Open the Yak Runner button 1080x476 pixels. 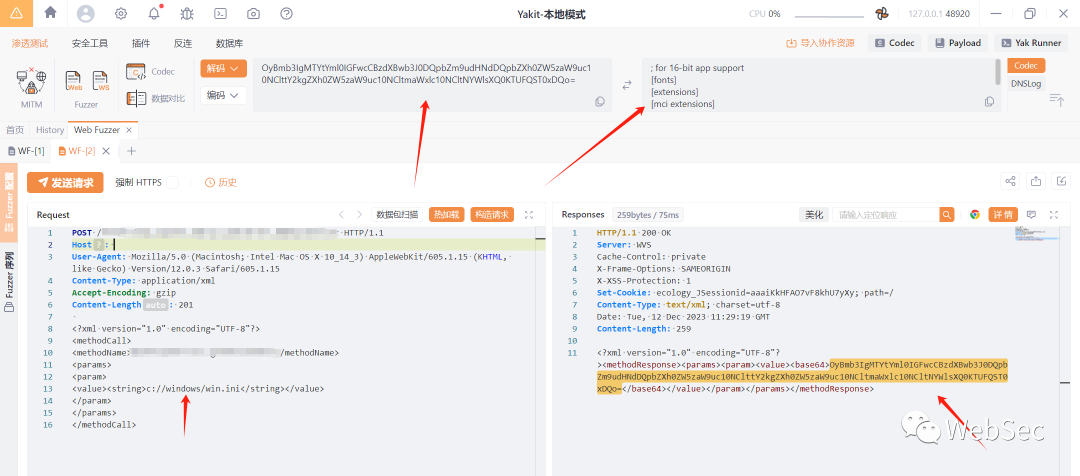pos(1031,43)
